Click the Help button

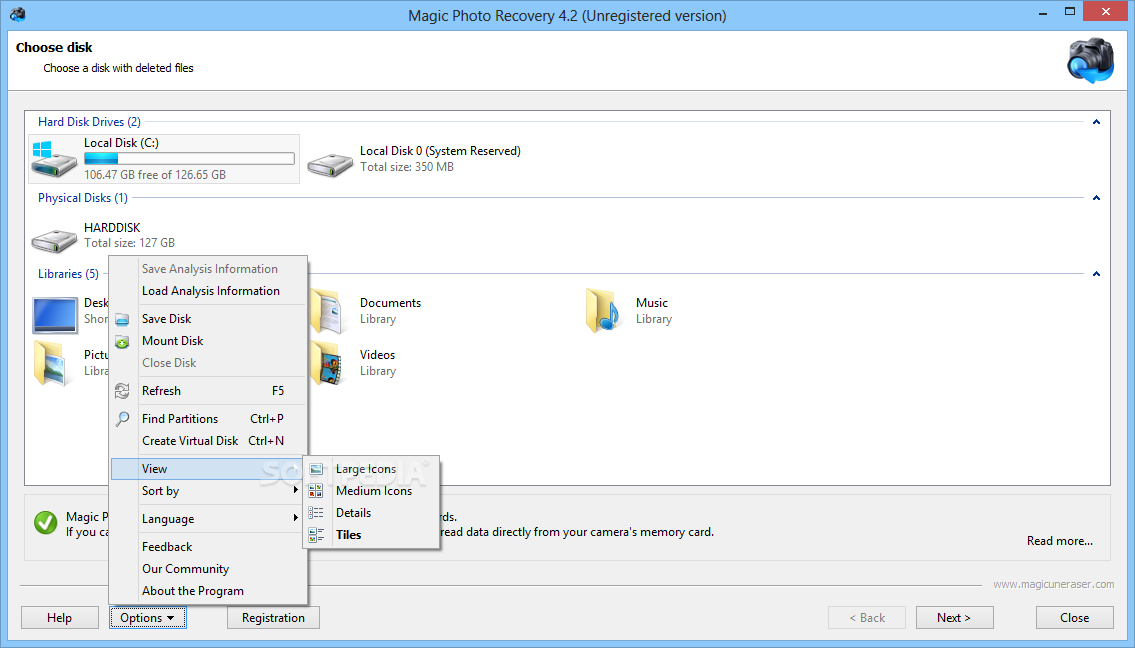59,618
